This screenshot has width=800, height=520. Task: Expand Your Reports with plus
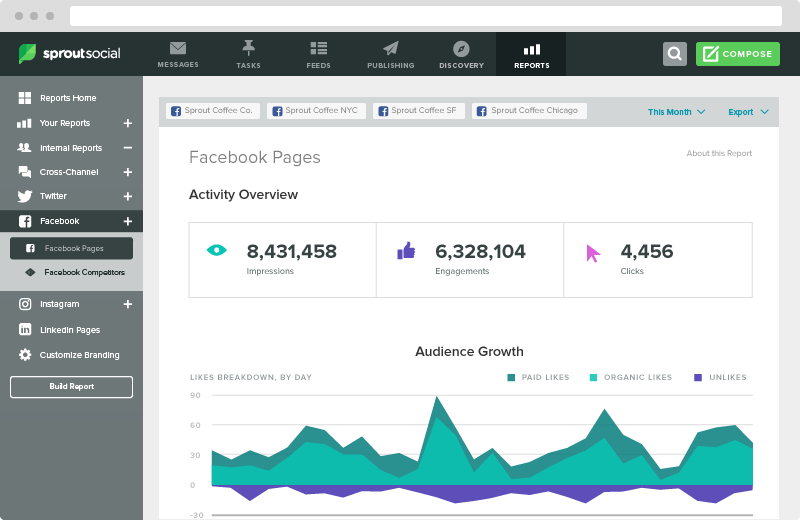point(128,123)
